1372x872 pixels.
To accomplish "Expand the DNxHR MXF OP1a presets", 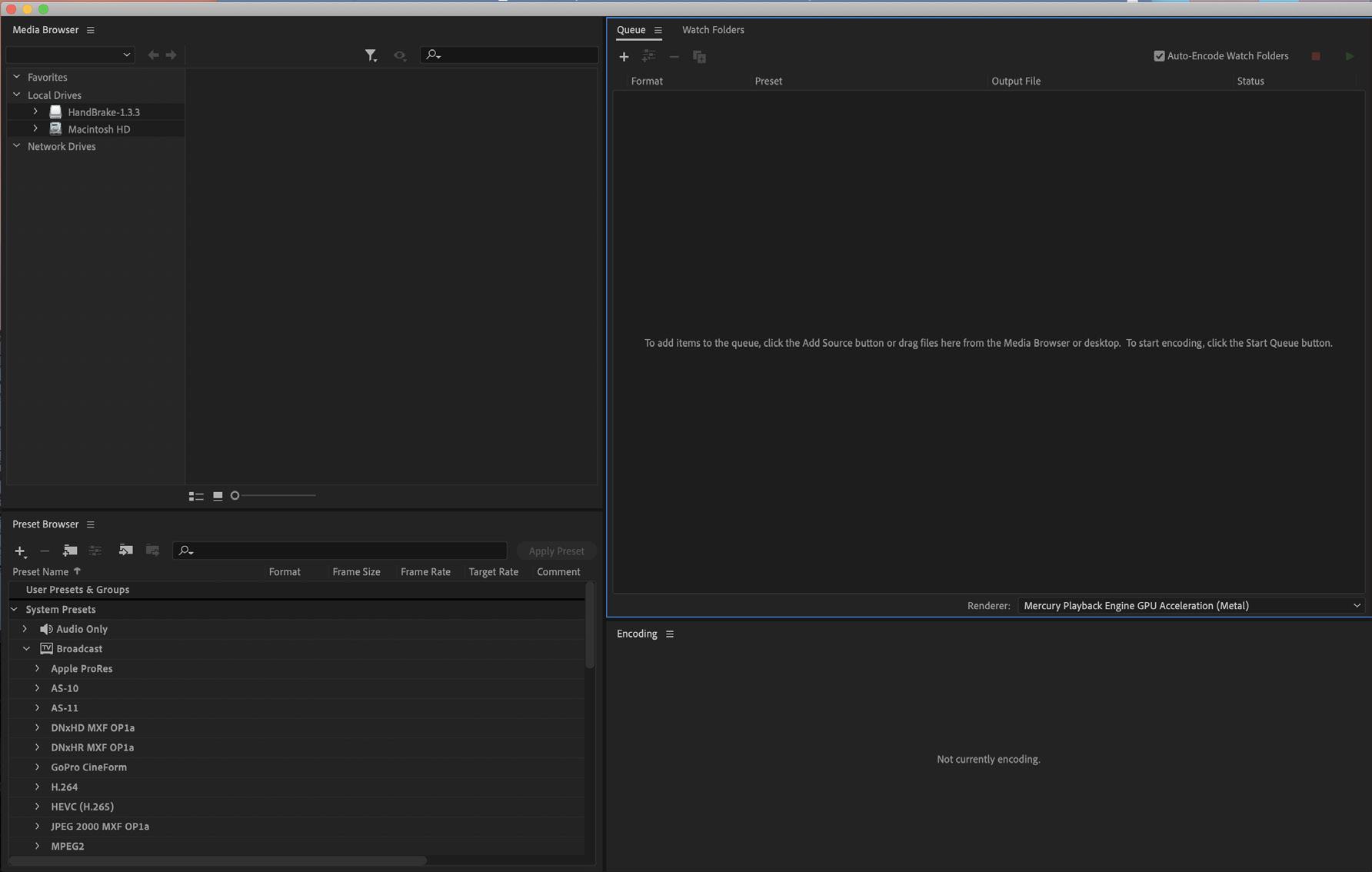I will tap(37, 747).
